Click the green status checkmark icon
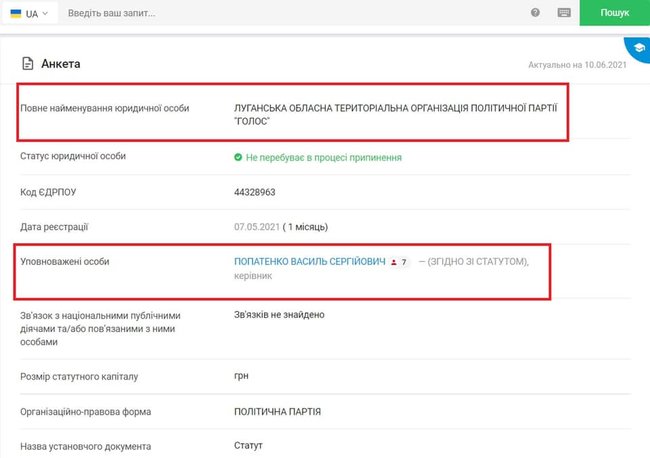The width and height of the screenshot is (650, 458). click(238, 157)
